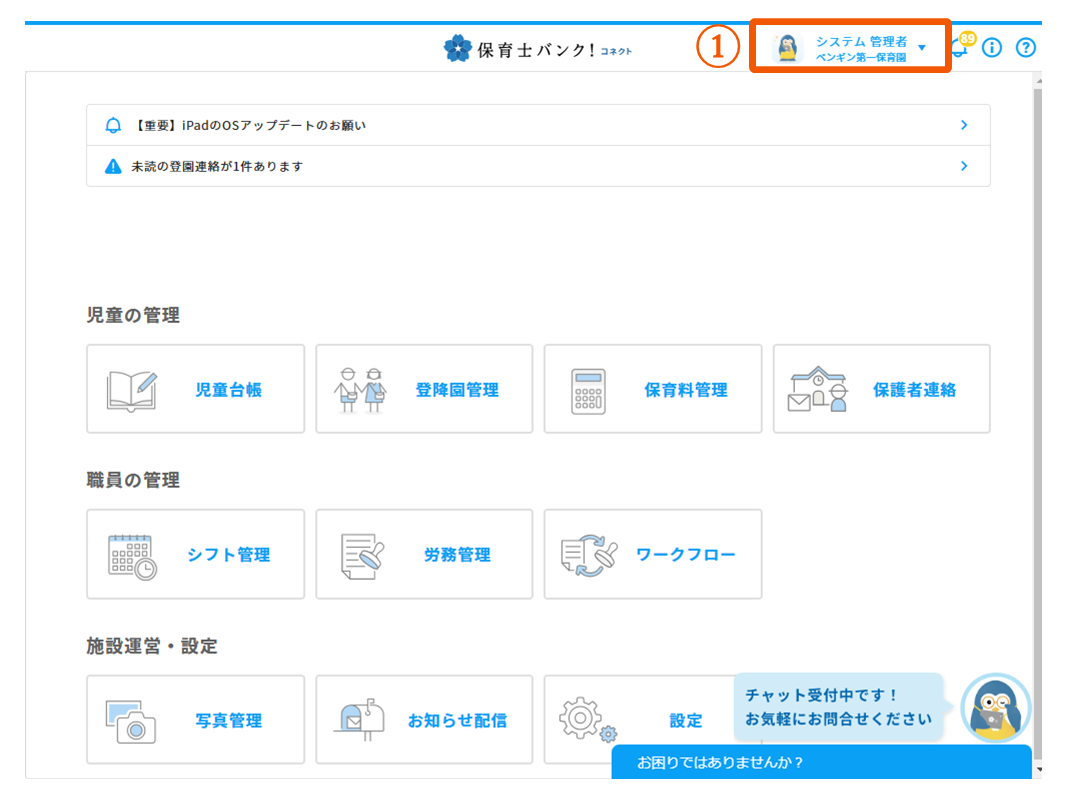
Task: Open the 設定 tile
Action: [652, 720]
